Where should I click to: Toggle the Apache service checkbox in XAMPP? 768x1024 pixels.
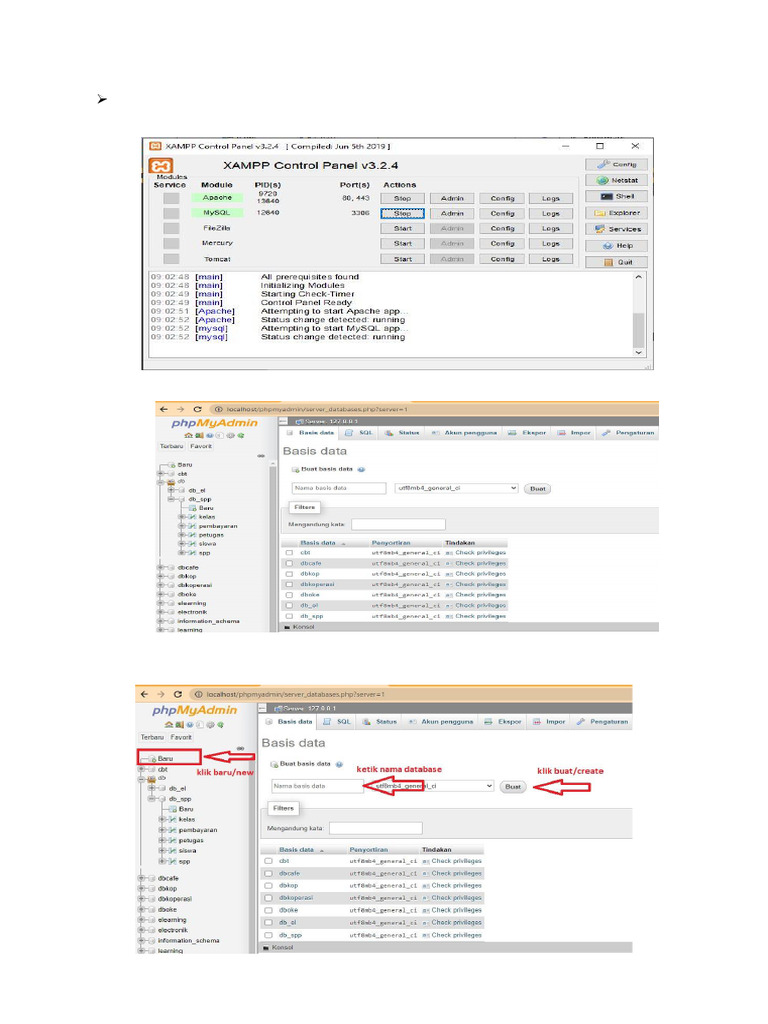coord(171,198)
